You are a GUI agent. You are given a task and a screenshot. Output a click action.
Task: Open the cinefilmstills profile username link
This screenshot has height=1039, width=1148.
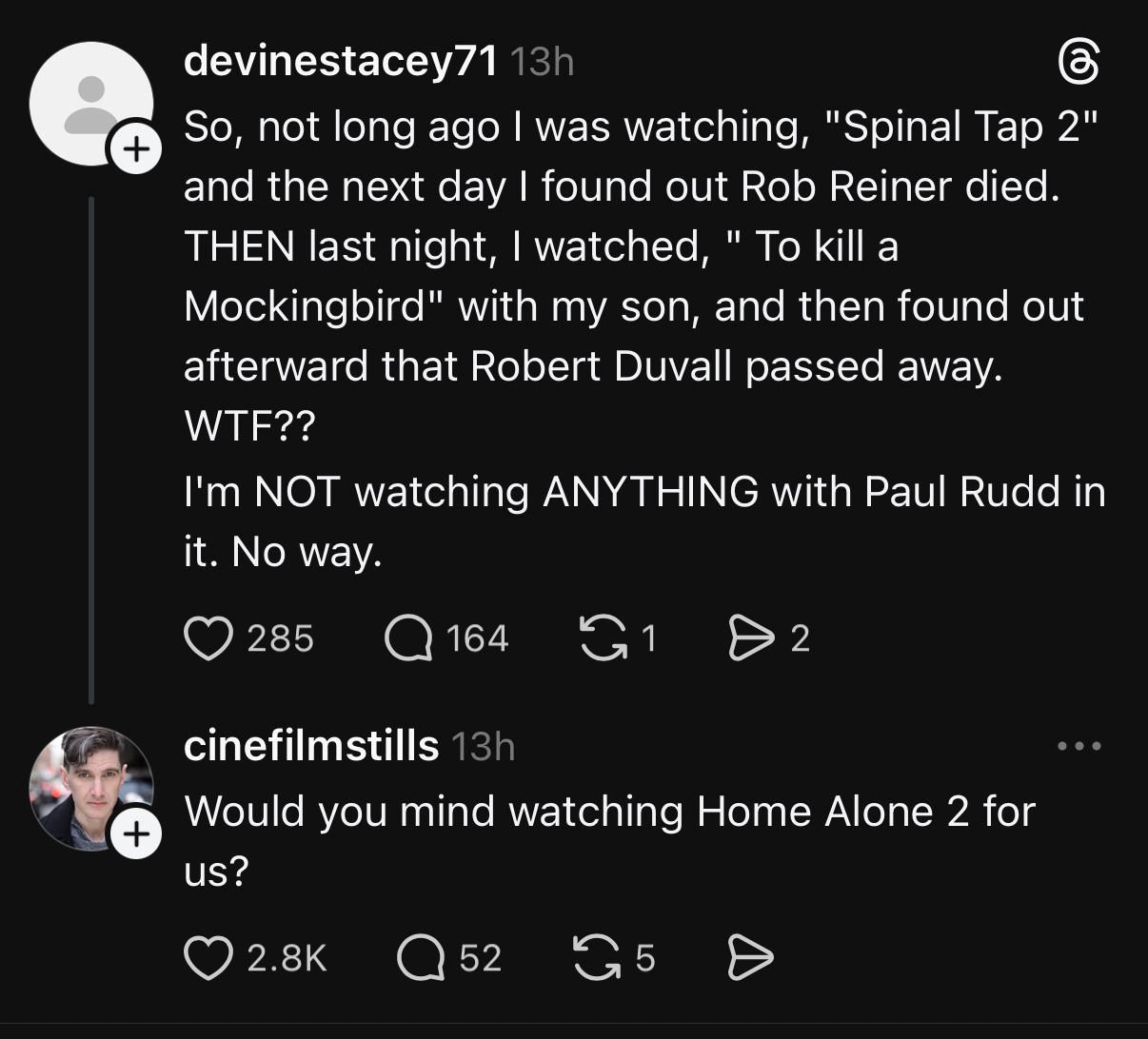click(x=311, y=745)
